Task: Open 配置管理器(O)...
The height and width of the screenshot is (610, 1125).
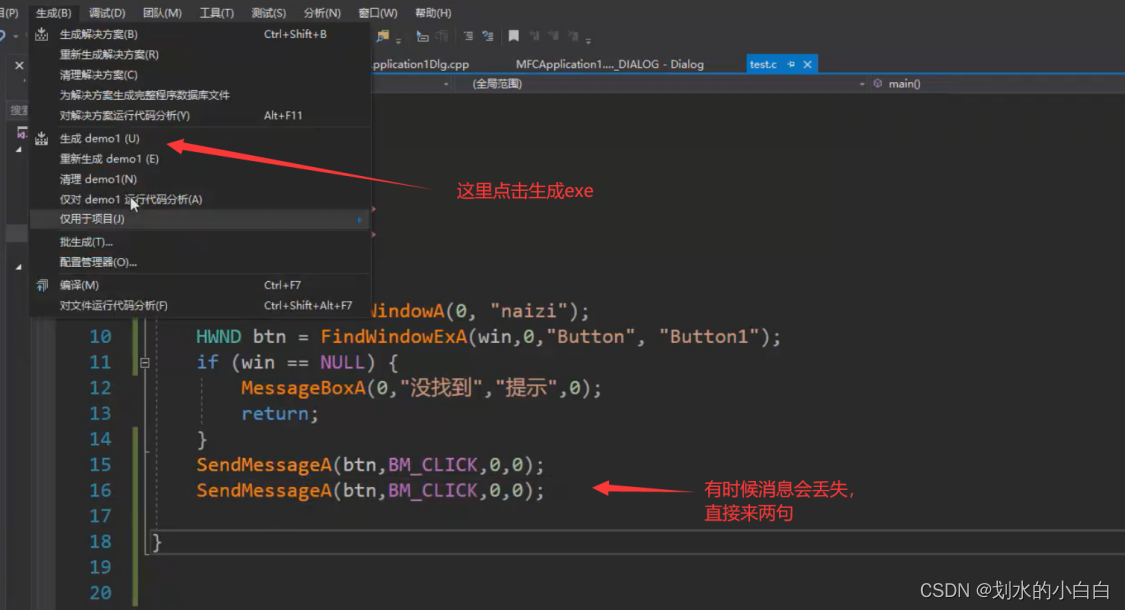Action: coord(199,262)
